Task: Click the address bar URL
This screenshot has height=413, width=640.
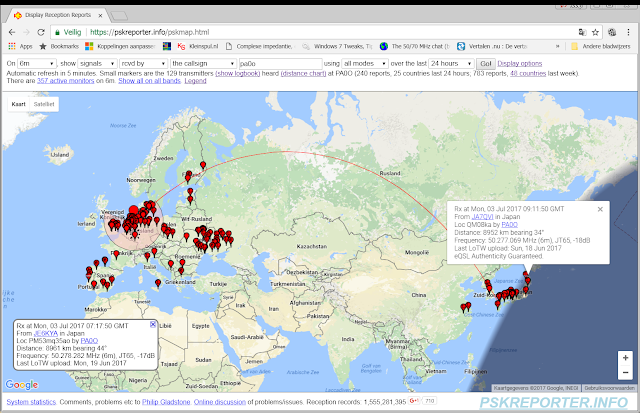Action: (x=149, y=32)
